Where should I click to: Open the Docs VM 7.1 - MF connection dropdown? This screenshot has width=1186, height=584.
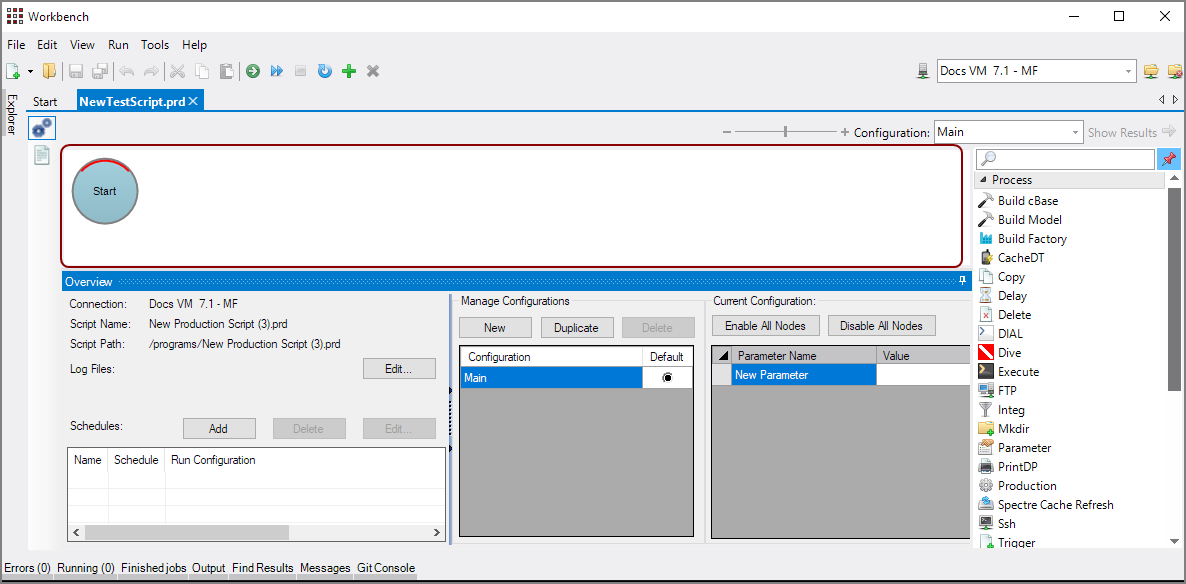1129,71
